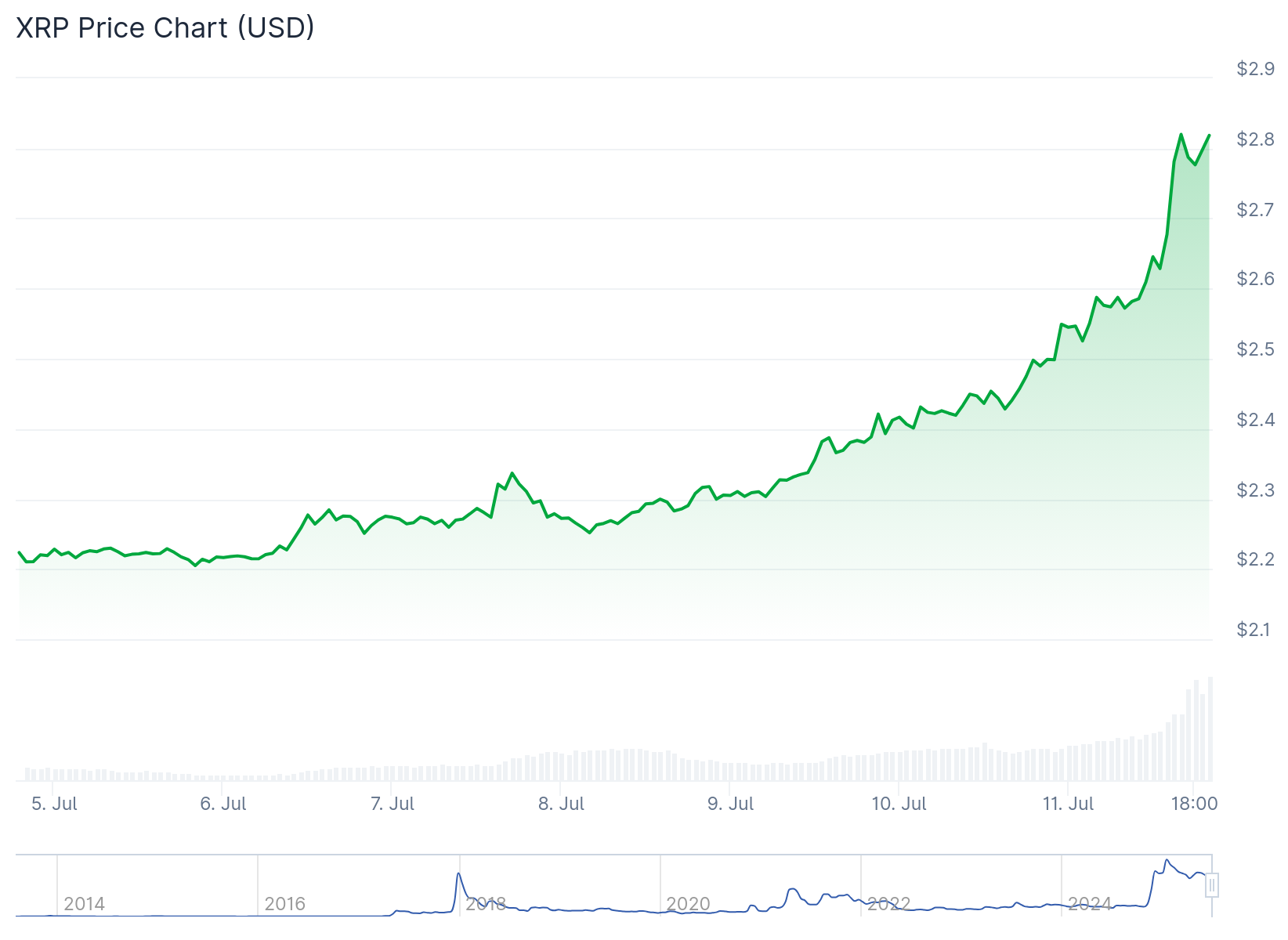Screen dimensions: 1288x940
Task: Click the $2.8 price axis label
Action: [x=1256, y=139]
